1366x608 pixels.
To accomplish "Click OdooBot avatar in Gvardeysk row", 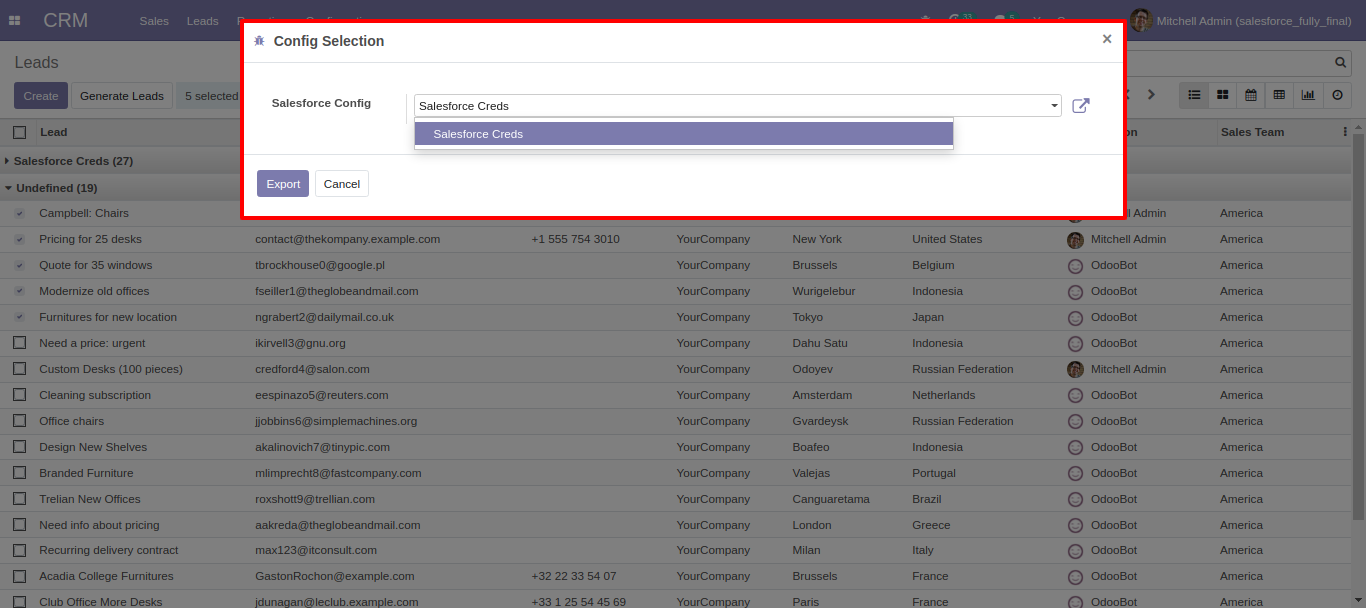I will coord(1076,422).
